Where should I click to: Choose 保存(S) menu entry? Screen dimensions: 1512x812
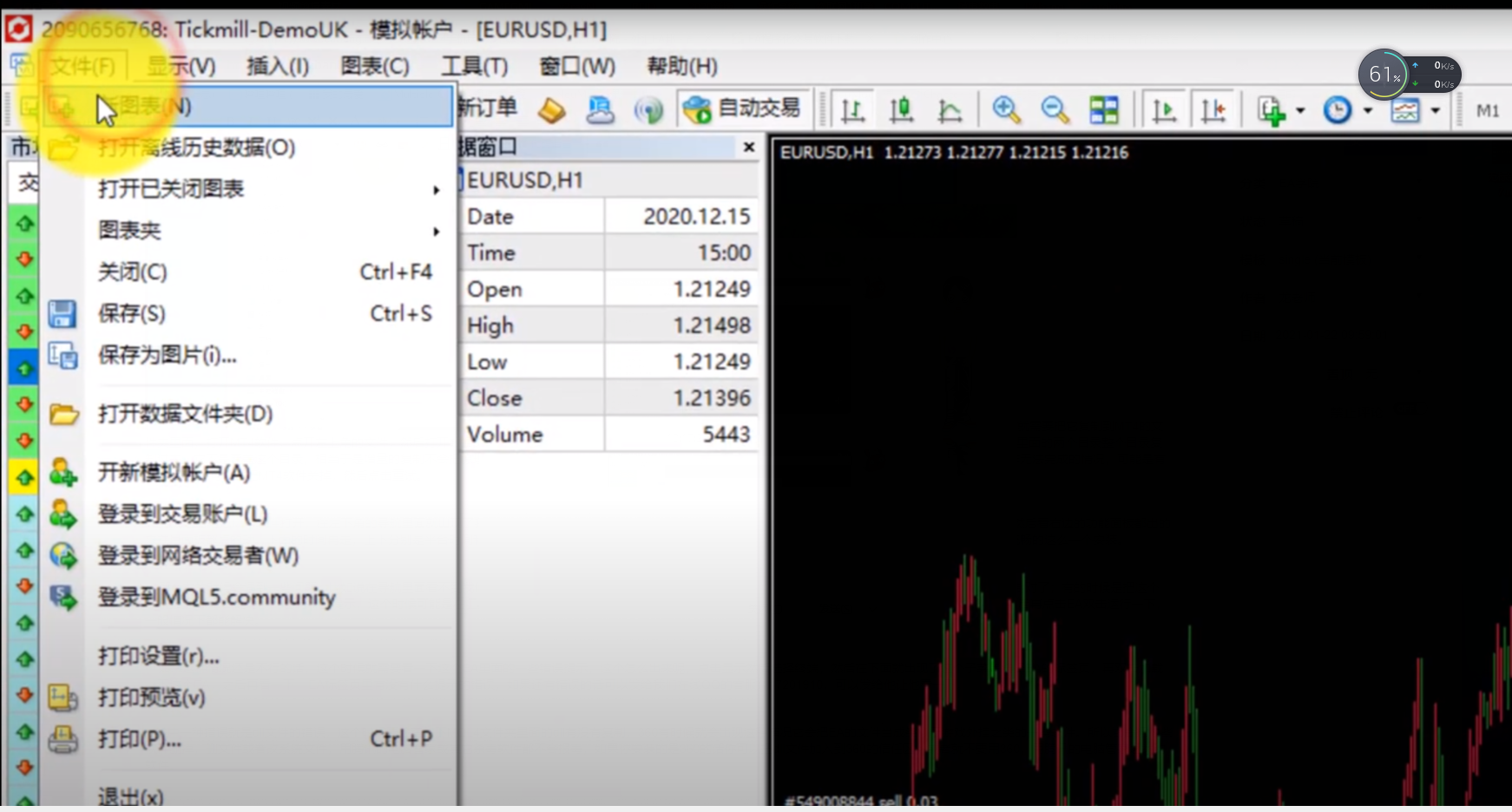point(247,314)
